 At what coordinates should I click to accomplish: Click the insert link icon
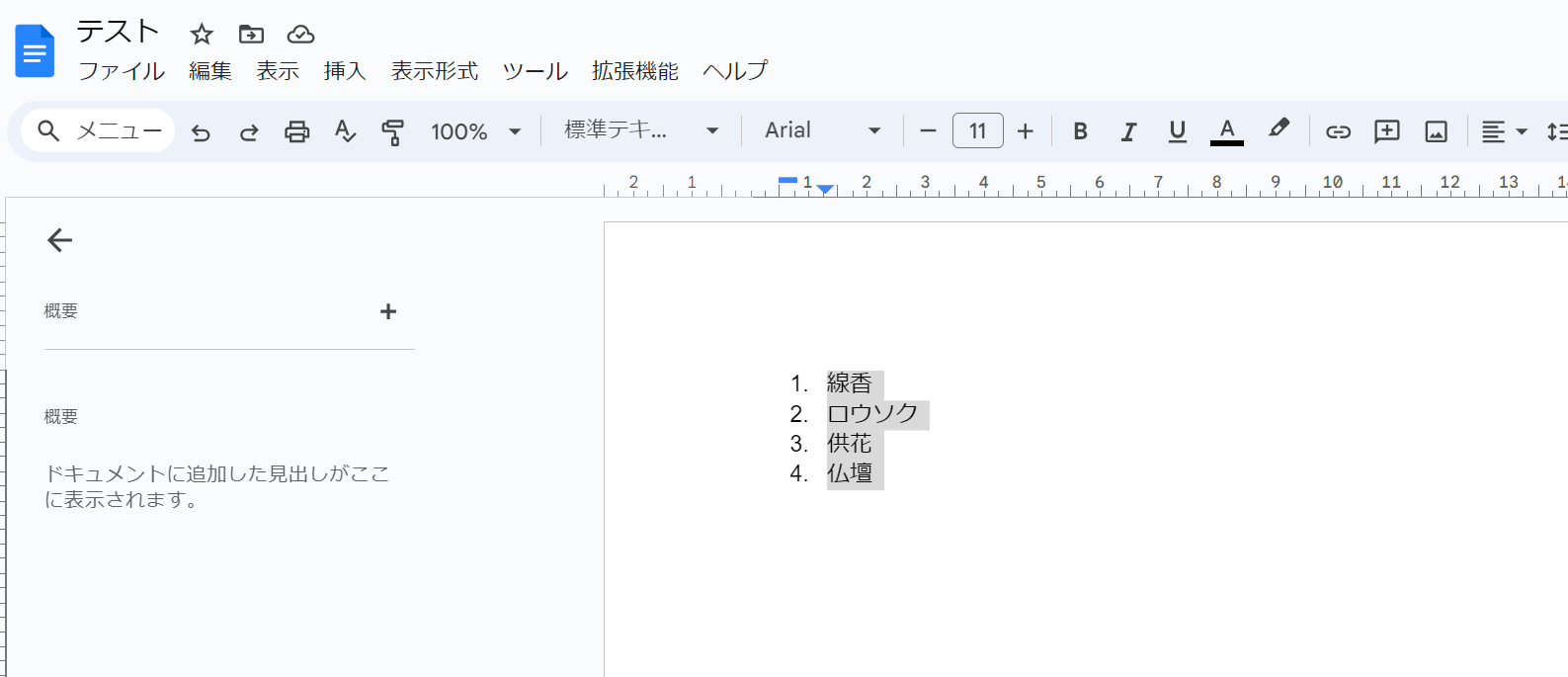(1338, 131)
